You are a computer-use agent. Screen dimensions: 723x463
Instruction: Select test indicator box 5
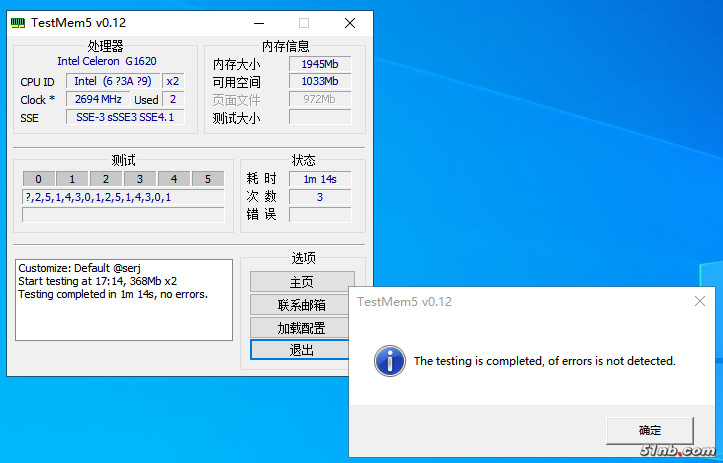click(x=207, y=179)
